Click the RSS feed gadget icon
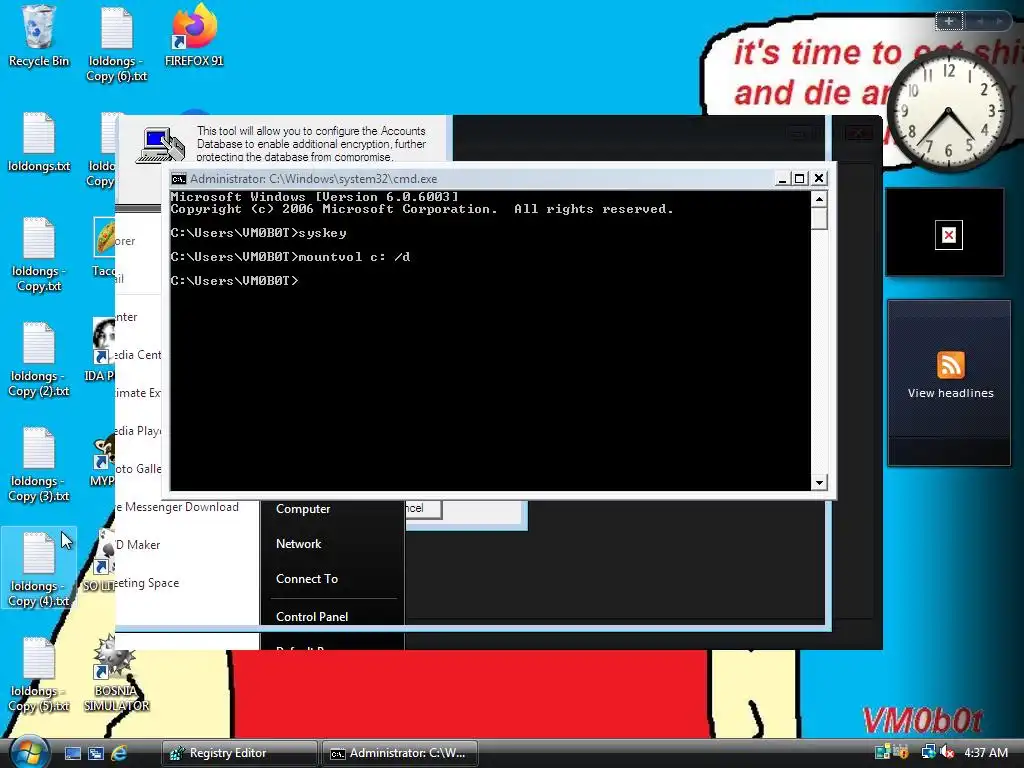 tap(950, 365)
